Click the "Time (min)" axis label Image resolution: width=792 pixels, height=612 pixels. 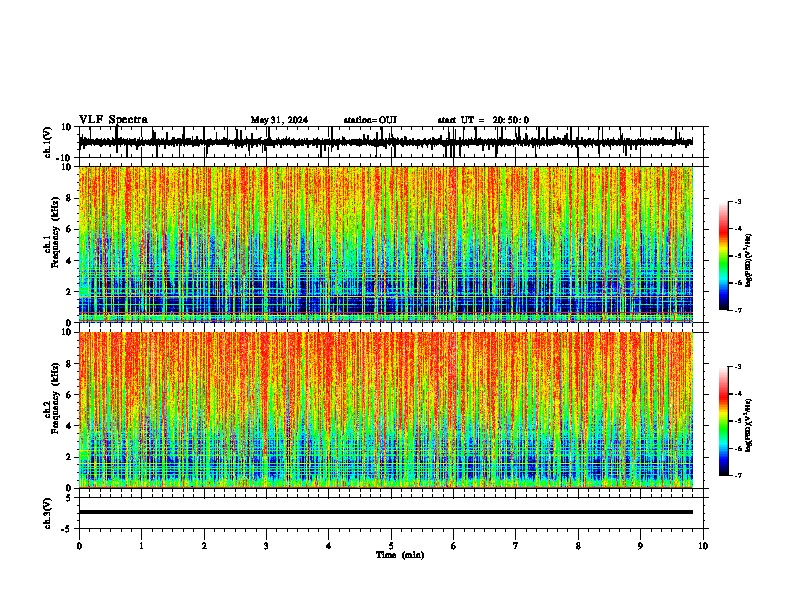[x=400, y=555]
